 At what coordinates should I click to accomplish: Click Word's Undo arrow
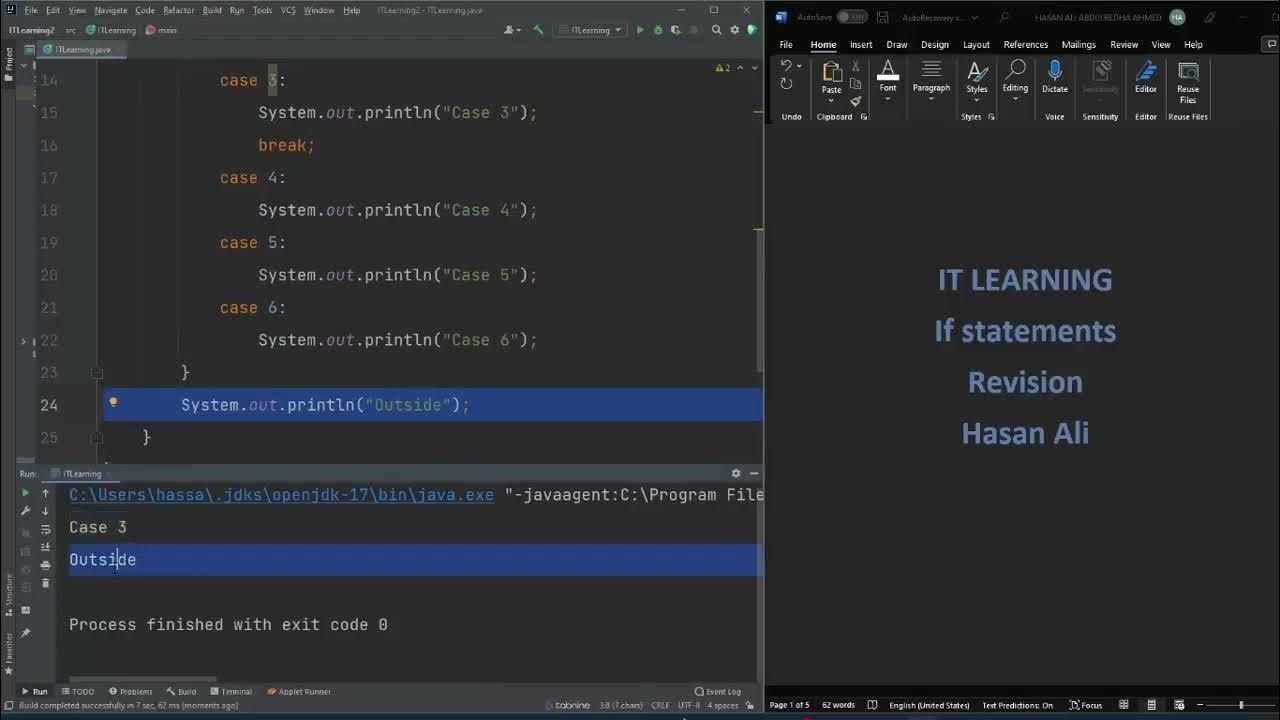coord(786,66)
